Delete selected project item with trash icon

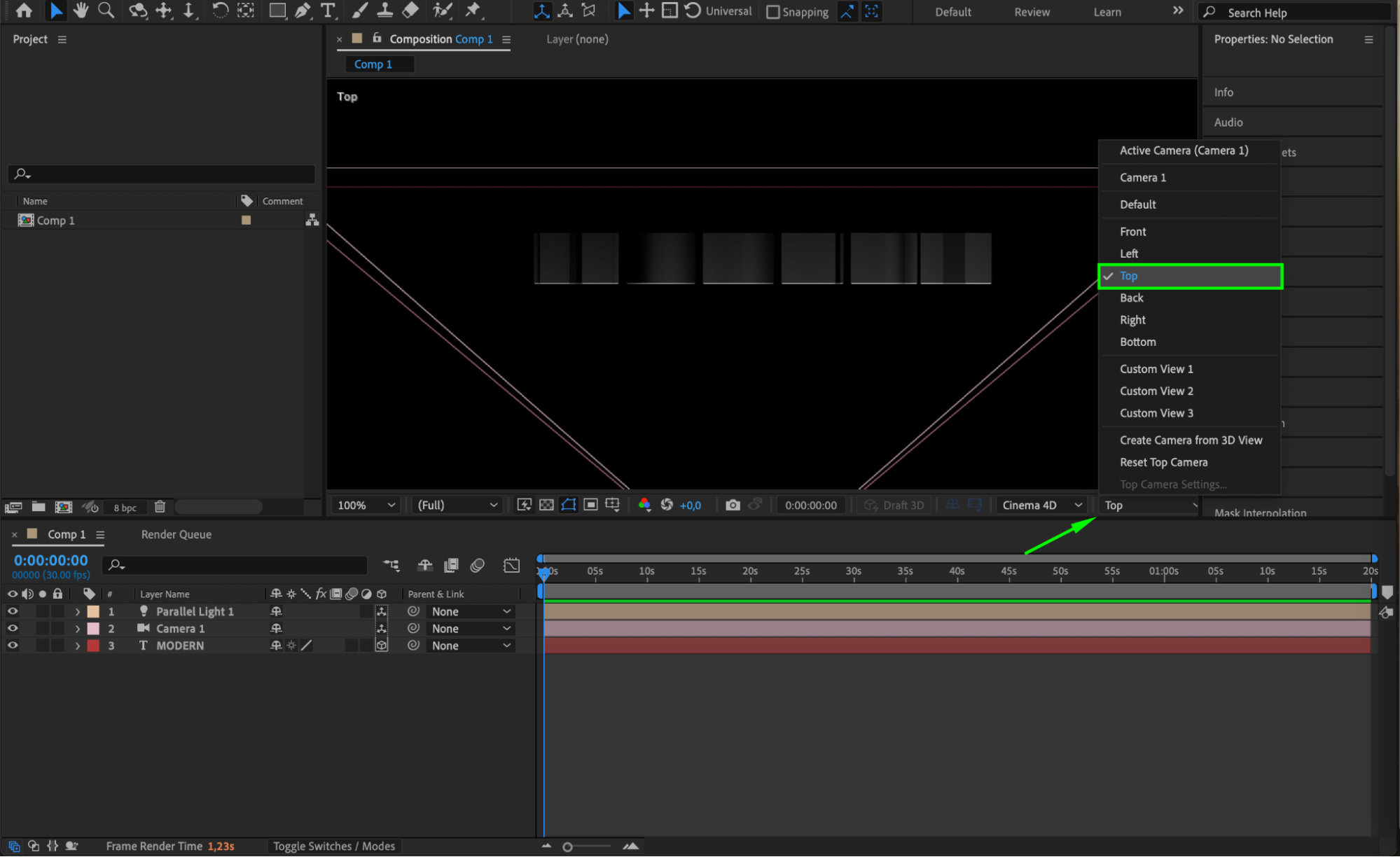pyautogui.click(x=160, y=507)
